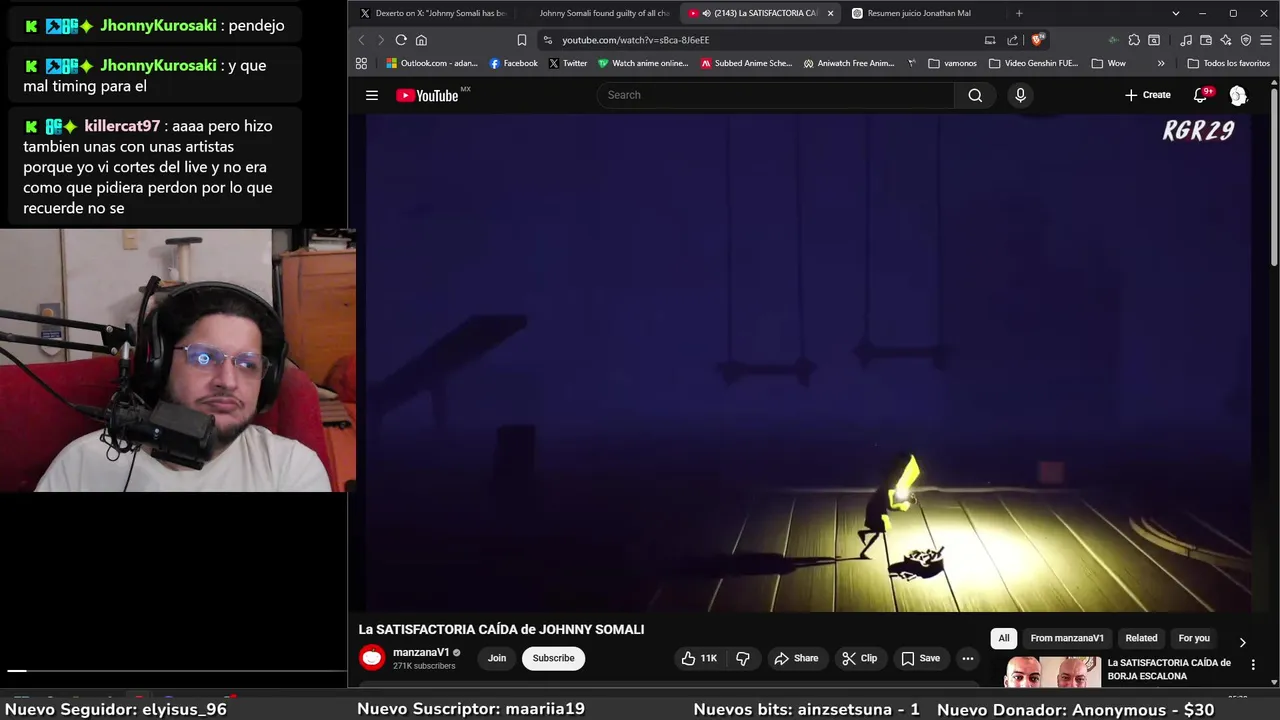Viewport: 1280px width, 720px height.
Task: Click the Brave Shields lion icon
Action: 1037,40
